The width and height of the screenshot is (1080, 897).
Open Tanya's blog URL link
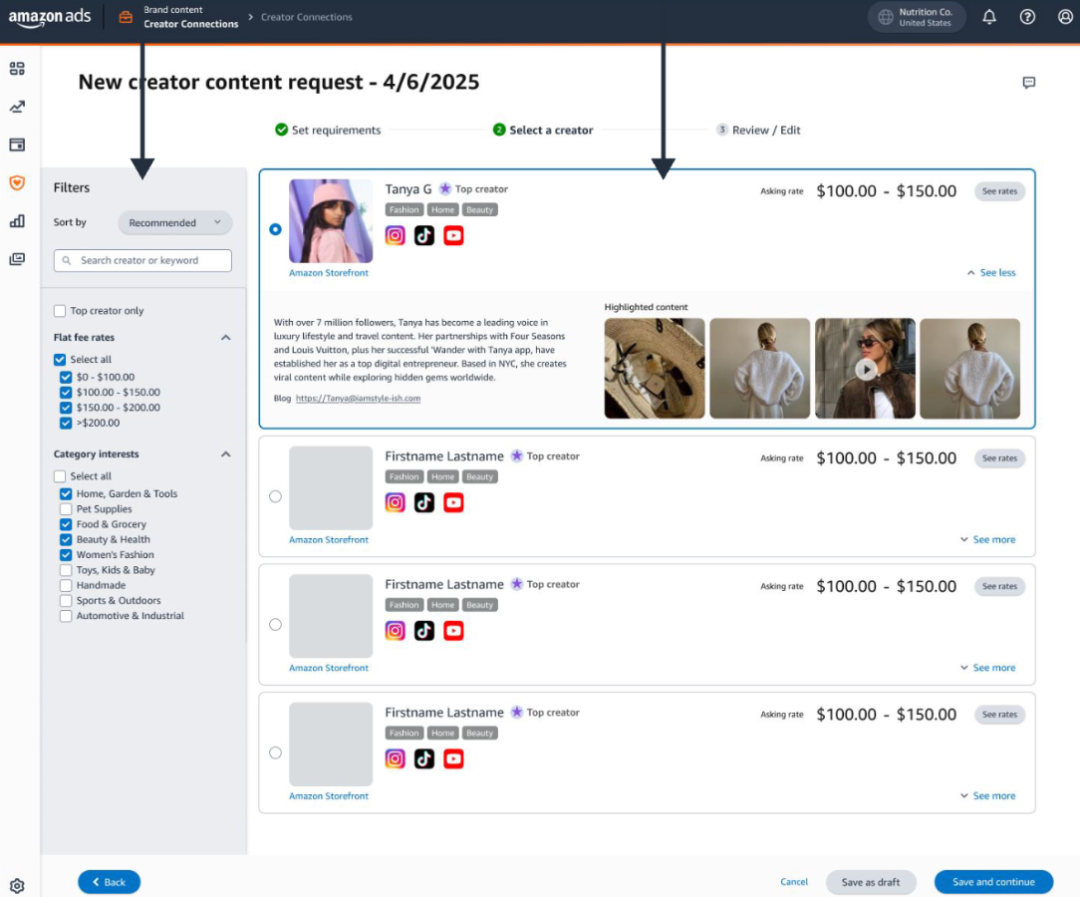[x=358, y=398]
